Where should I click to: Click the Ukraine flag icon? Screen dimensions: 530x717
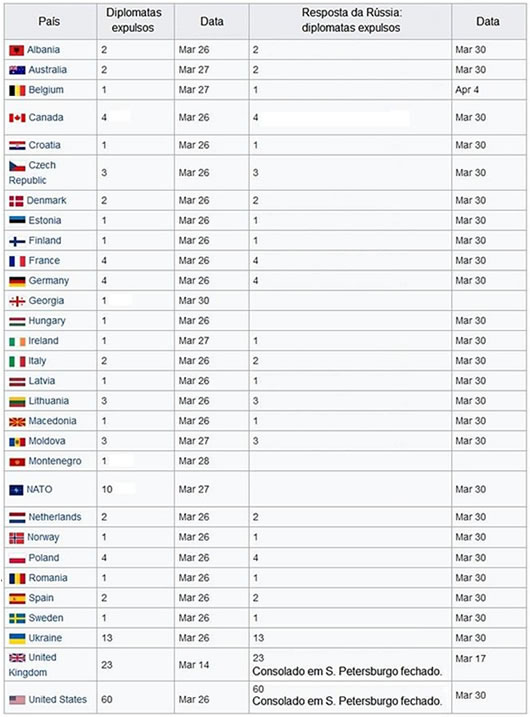(x=17, y=638)
